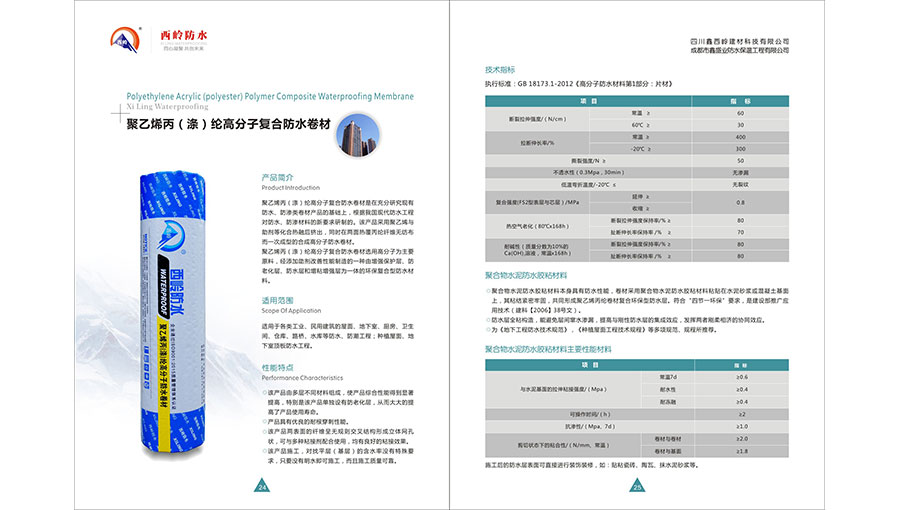Click the 拉断伸长率/% table cell
Screen dimensions: 900x510
[x=537, y=143]
